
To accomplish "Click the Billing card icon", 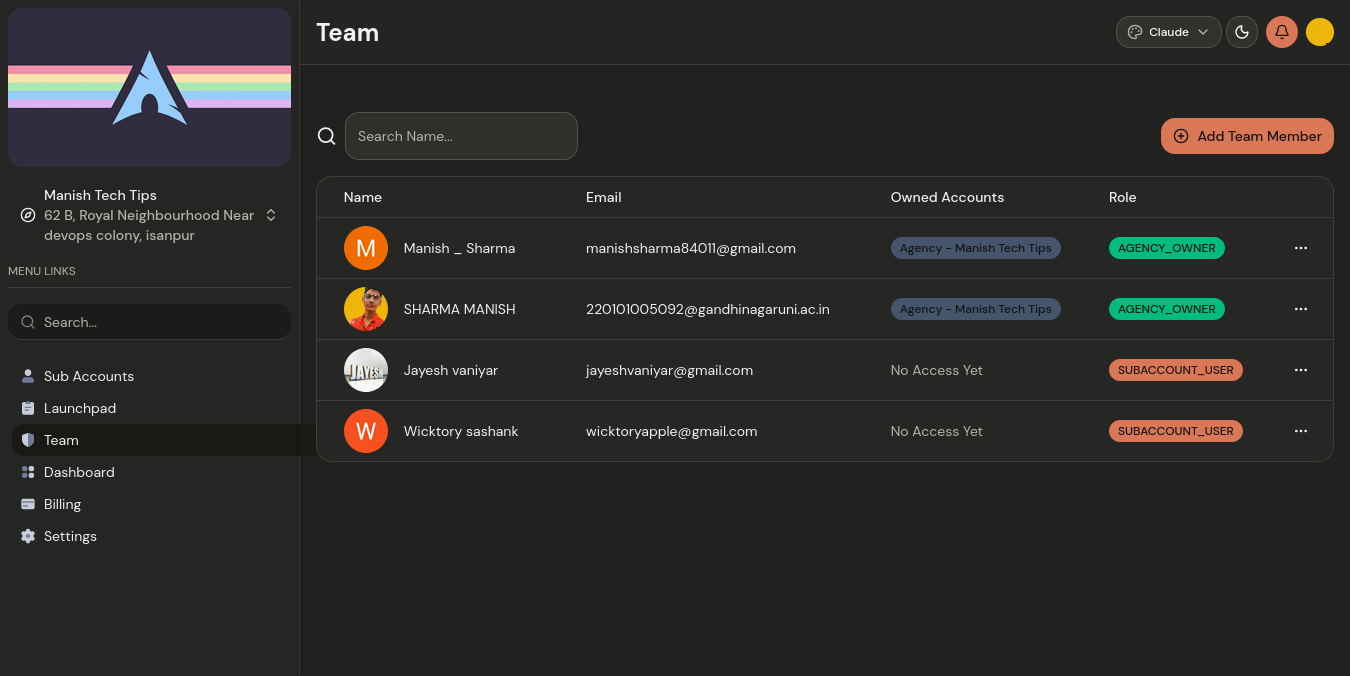I will click(28, 504).
